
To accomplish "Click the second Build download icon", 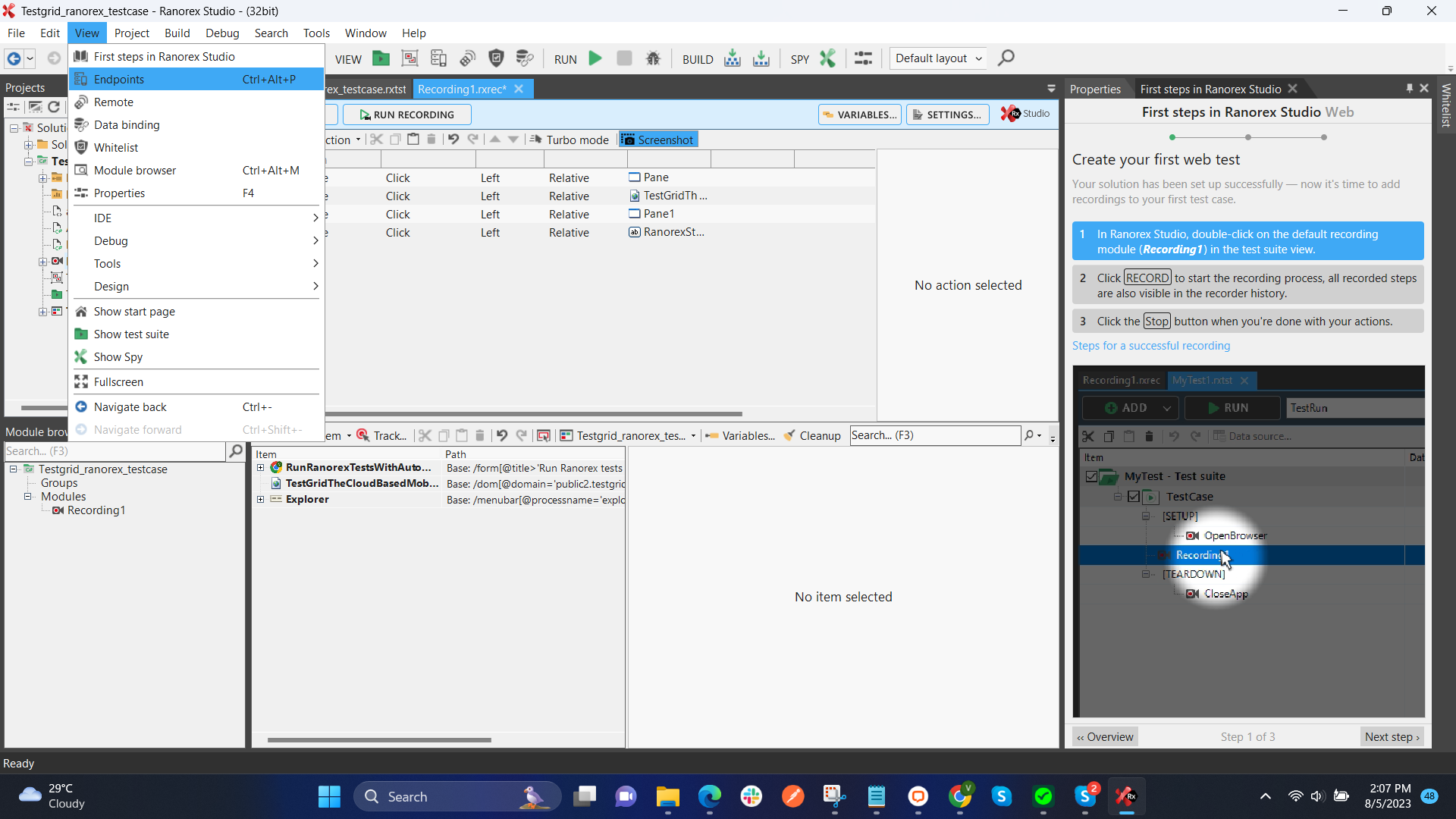I will click(761, 58).
